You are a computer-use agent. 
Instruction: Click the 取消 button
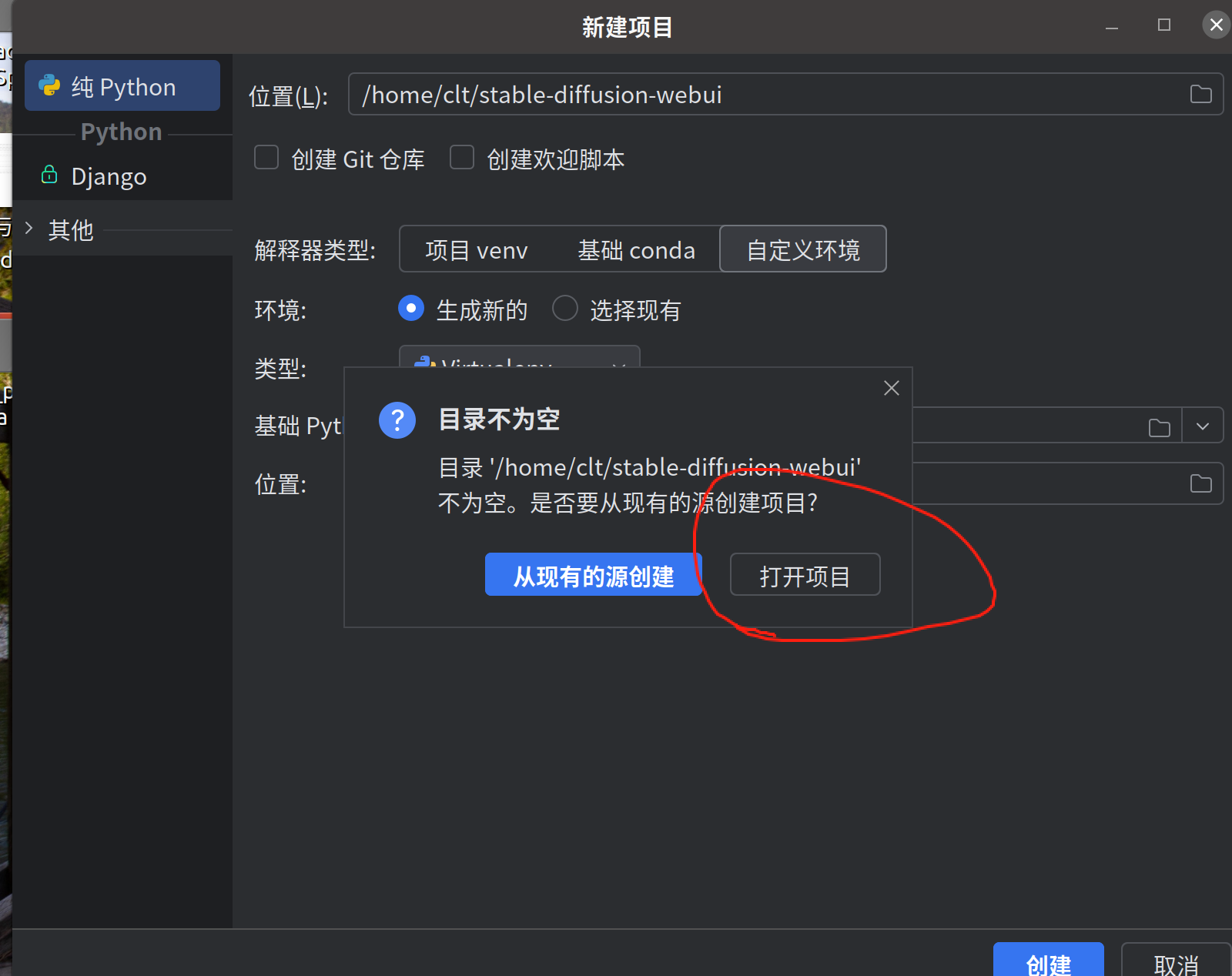point(1176,960)
